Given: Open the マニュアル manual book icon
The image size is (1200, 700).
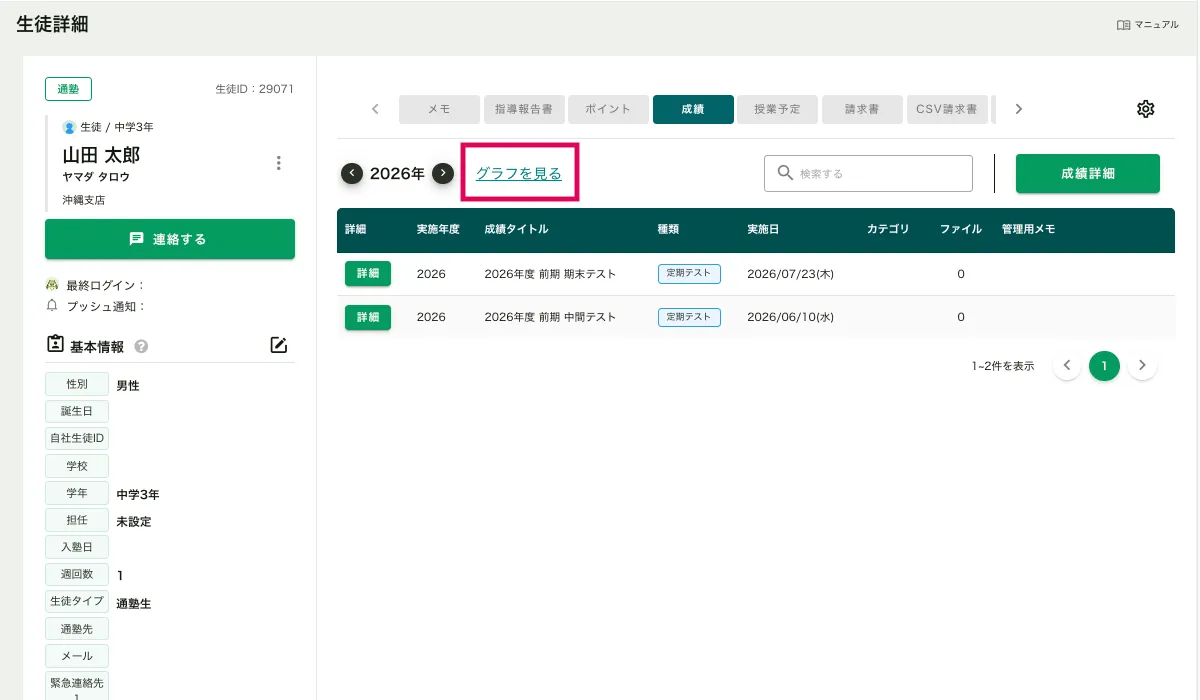Looking at the screenshot, I should coord(1123,25).
